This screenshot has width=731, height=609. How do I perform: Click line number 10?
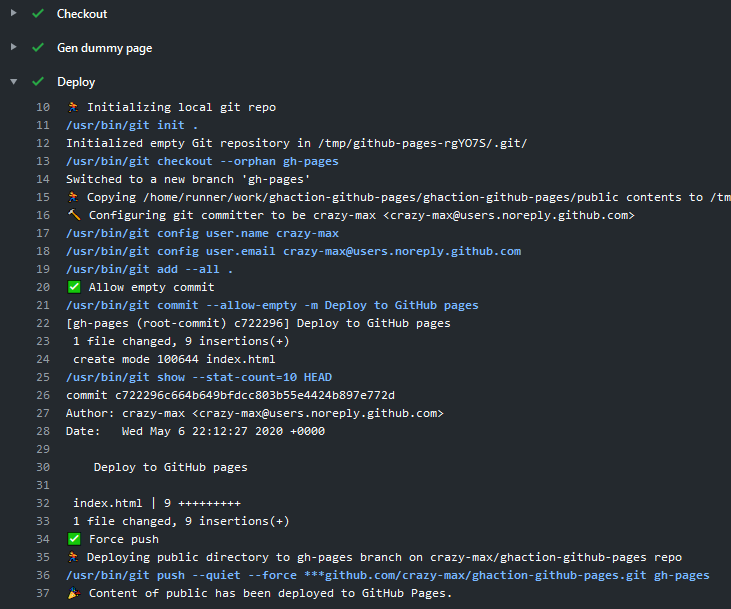[43, 107]
